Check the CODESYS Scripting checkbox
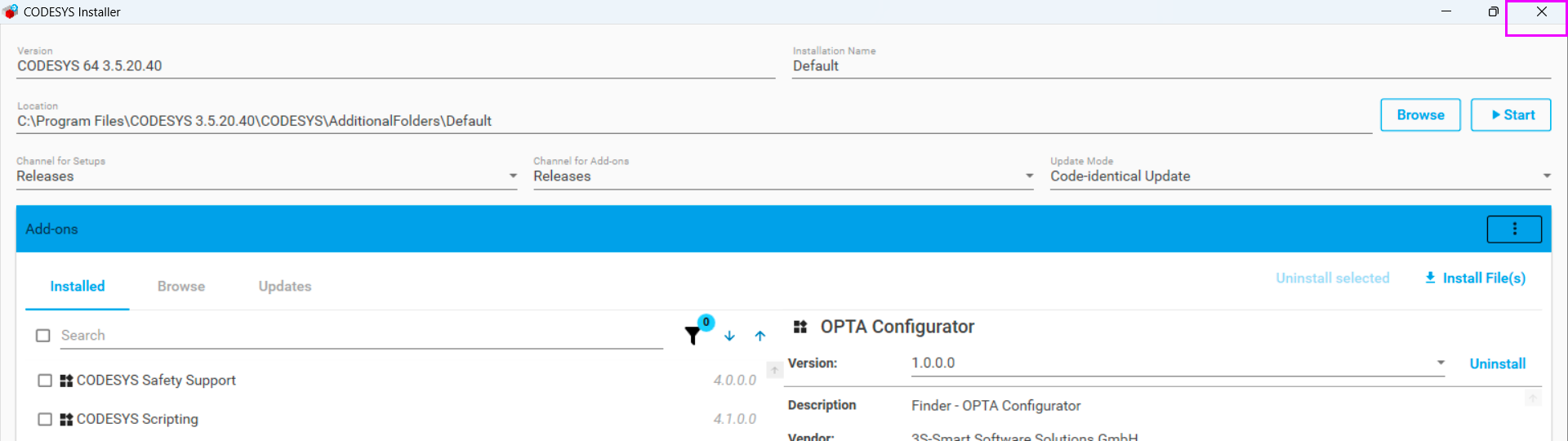The height and width of the screenshot is (441, 1568). (x=45, y=419)
